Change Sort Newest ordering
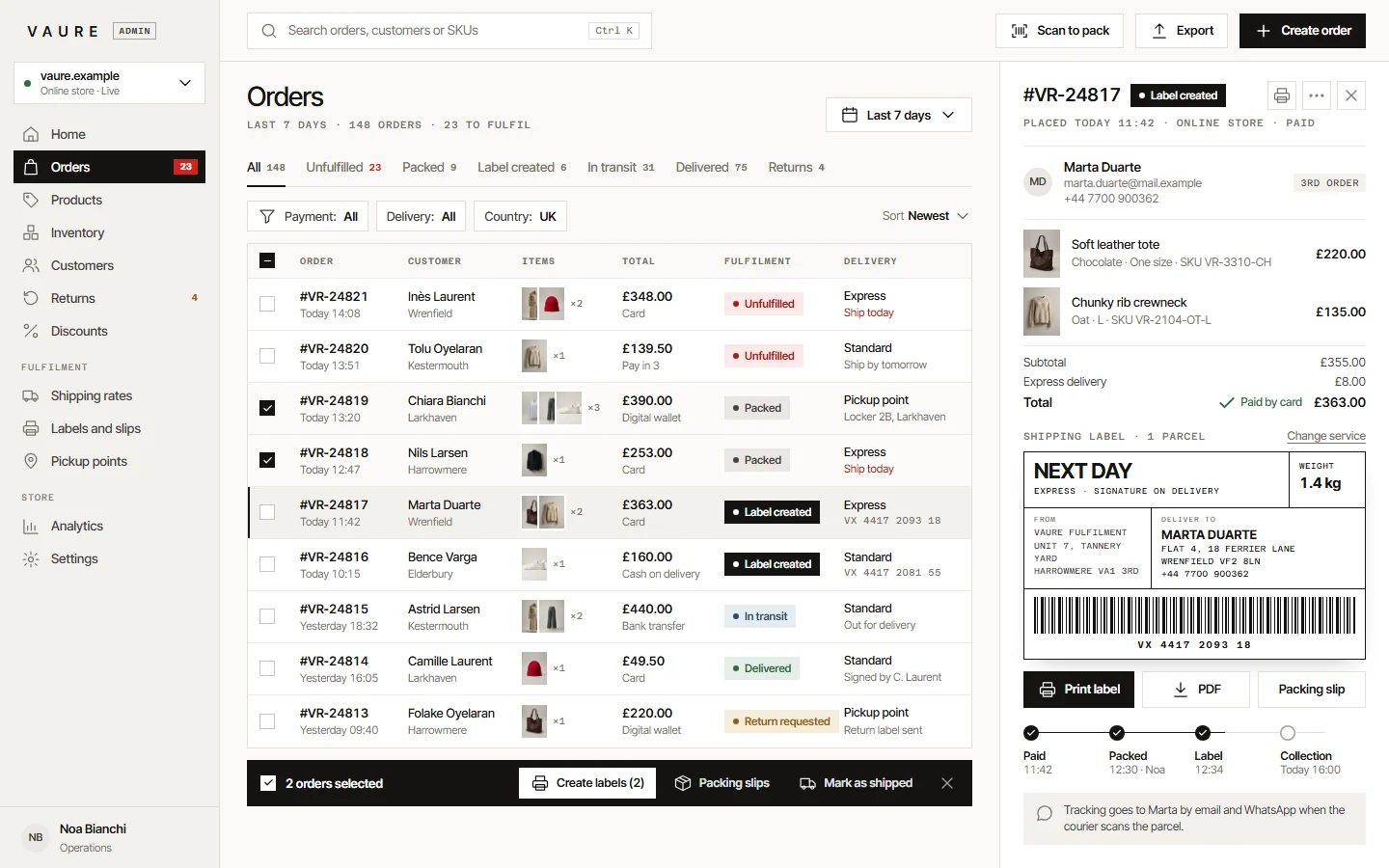1389x868 pixels. click(x=925, y=216)
